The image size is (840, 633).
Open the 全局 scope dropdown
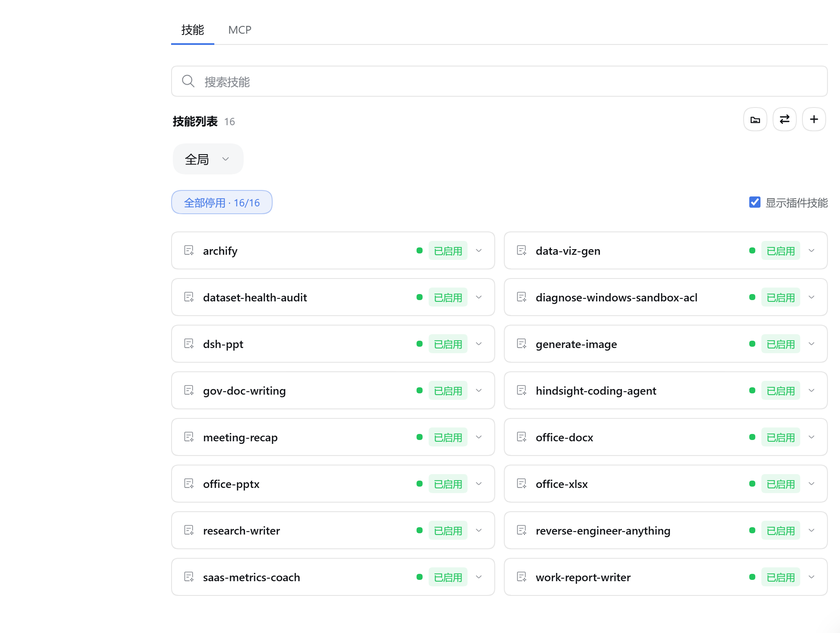pyautogui.click(x=208, y=159)
